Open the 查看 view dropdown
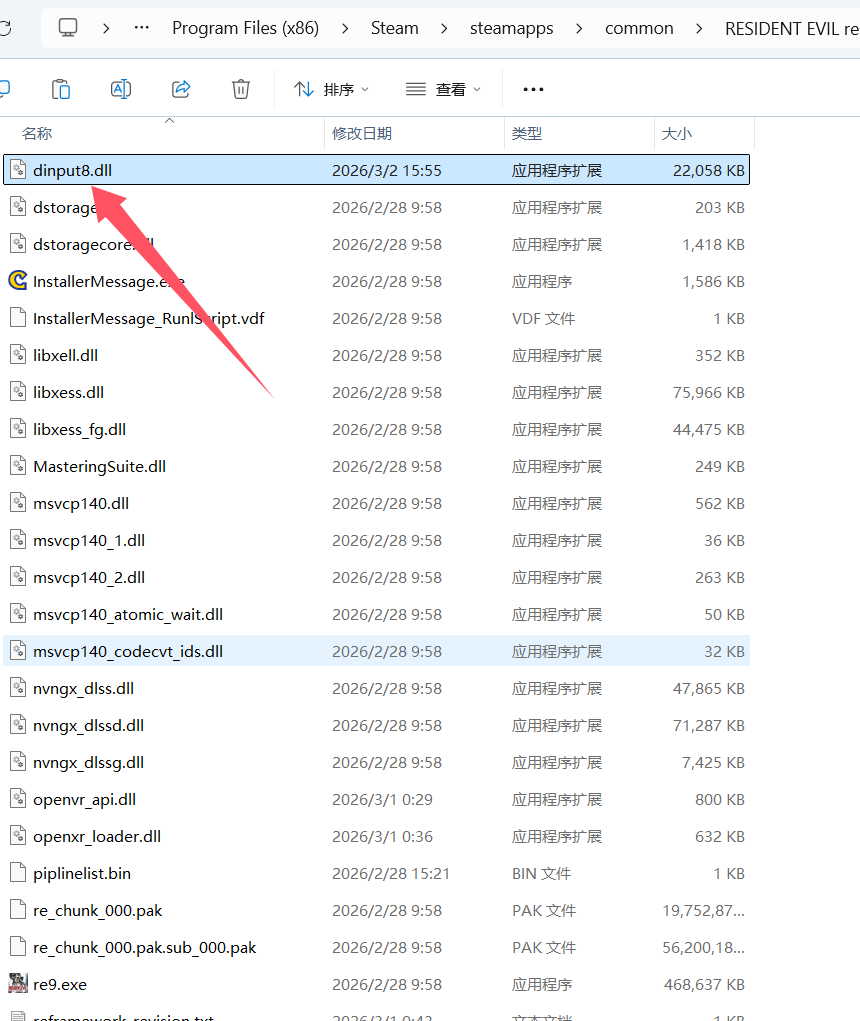This screenshot has height=1021, width=860. pyautogui.click(x=444, y=89)
